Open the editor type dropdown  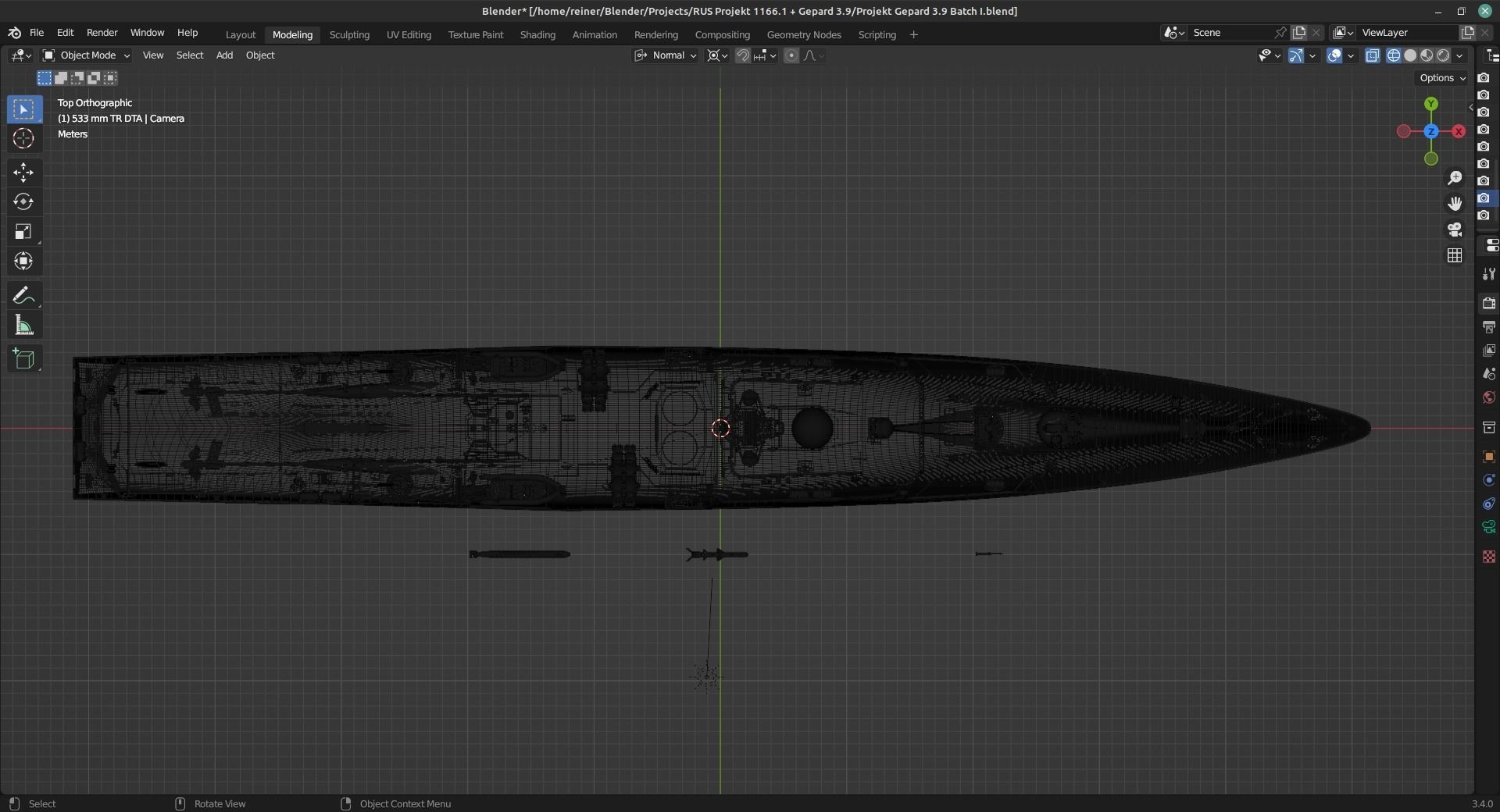21,55
